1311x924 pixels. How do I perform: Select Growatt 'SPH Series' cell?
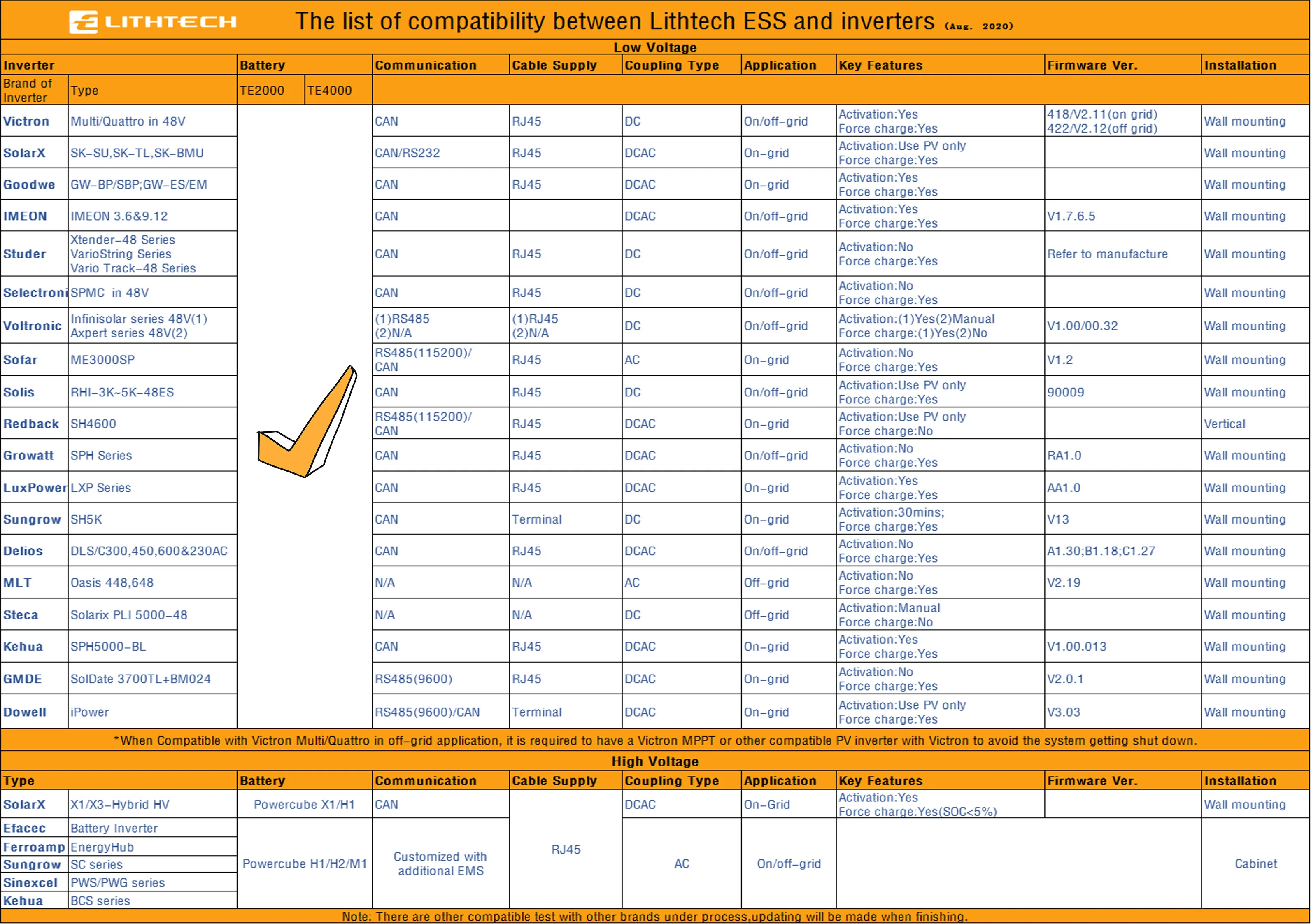(152, 455)
